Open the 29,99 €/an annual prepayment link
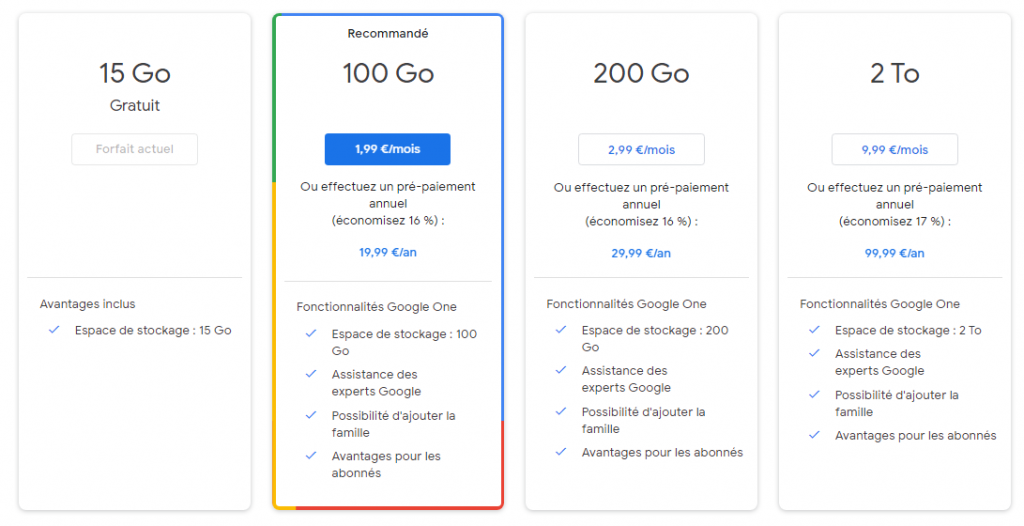The height and width of the screenshot is (526, 1024). pos(641,253)
